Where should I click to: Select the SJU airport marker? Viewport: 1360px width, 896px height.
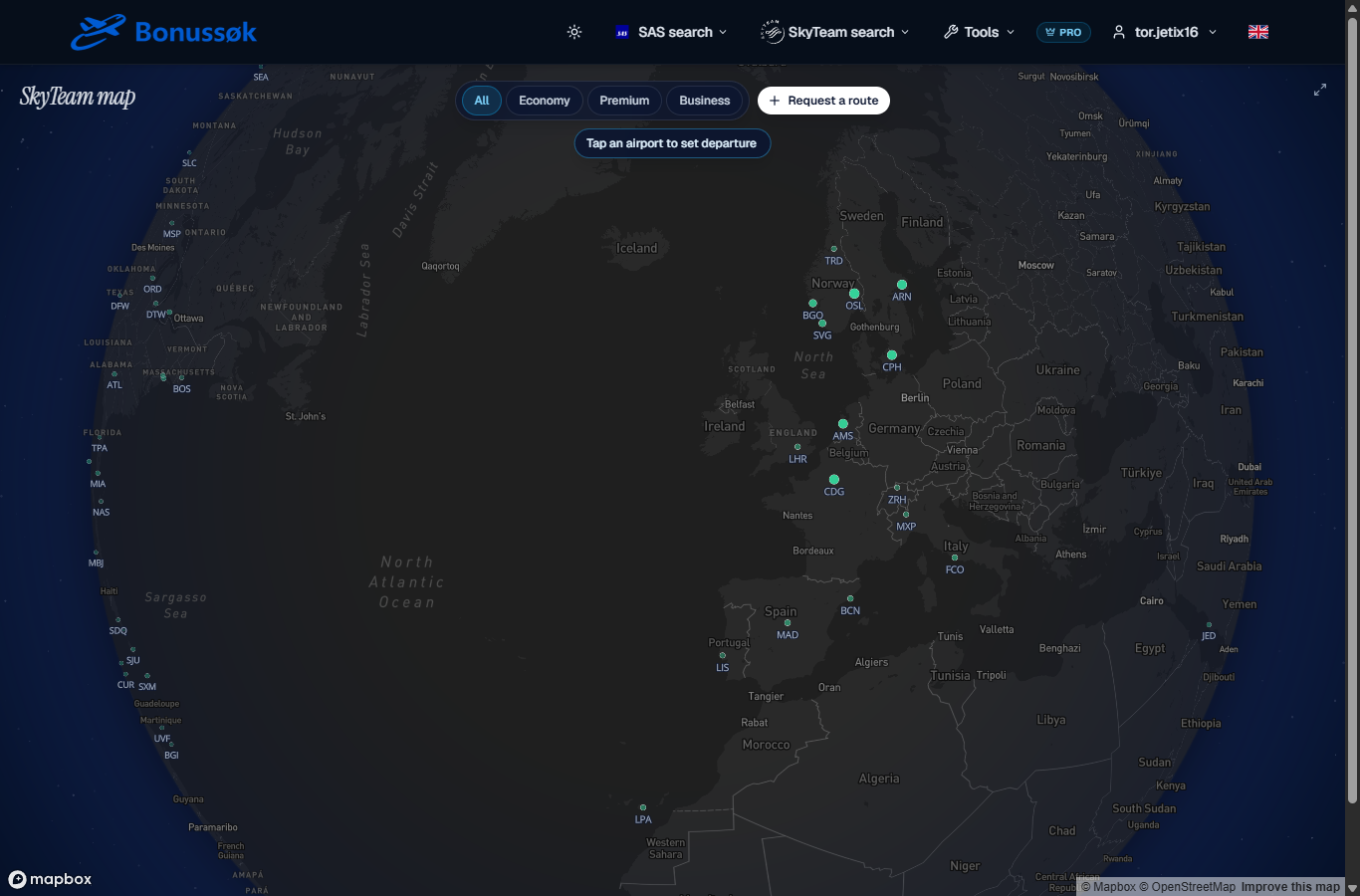pyautogui.click(x=132, y=650)
